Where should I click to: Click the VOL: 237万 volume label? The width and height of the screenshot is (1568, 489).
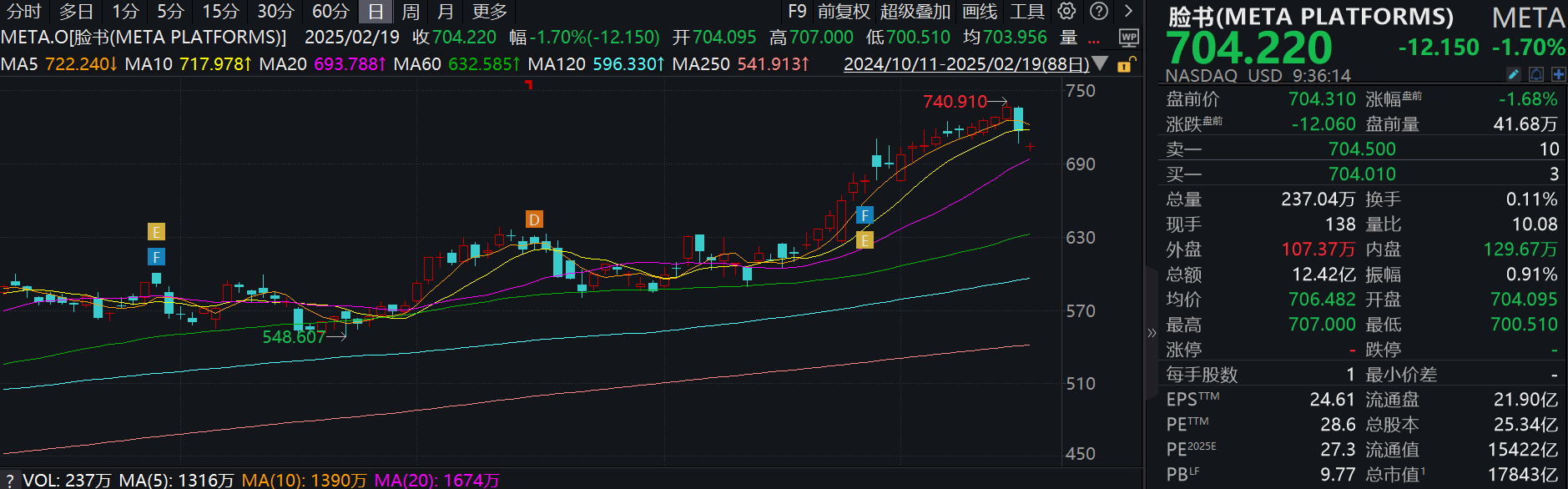coord(67,481)
